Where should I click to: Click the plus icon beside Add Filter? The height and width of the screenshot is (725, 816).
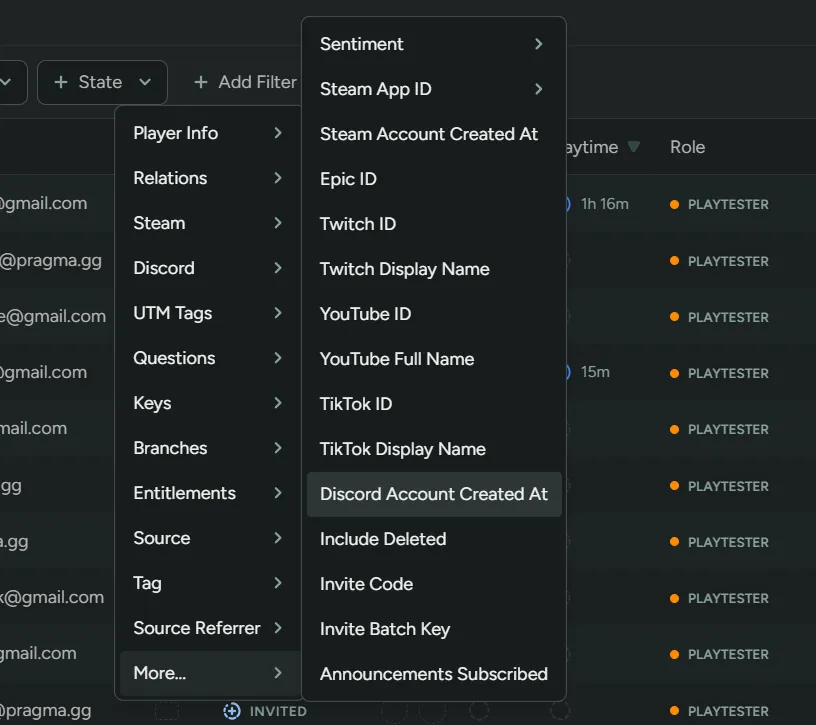coord(201,82)
